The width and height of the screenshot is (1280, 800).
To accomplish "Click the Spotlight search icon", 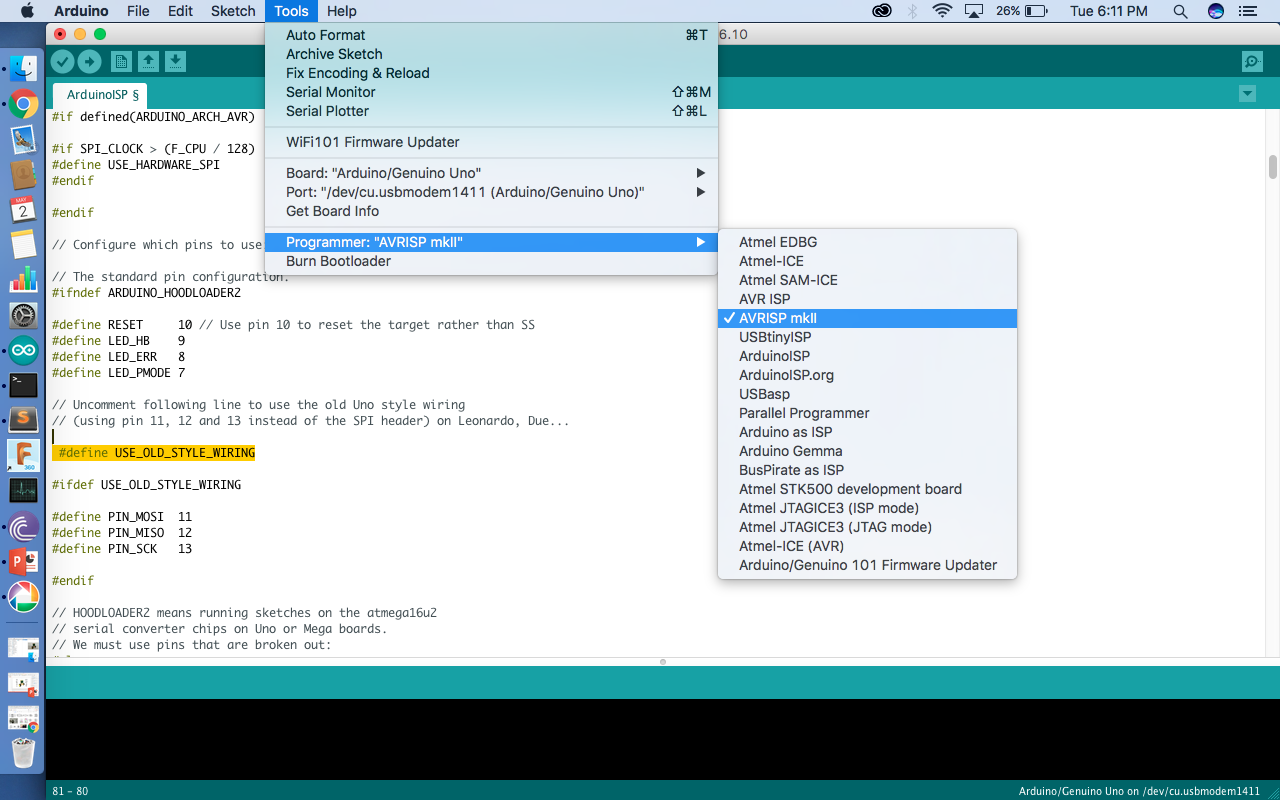I will [1180, 11].
